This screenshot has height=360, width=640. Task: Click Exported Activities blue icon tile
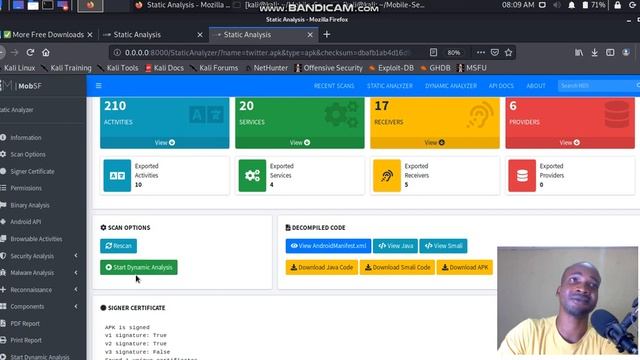pyautogui.click(x=117, y=176)
